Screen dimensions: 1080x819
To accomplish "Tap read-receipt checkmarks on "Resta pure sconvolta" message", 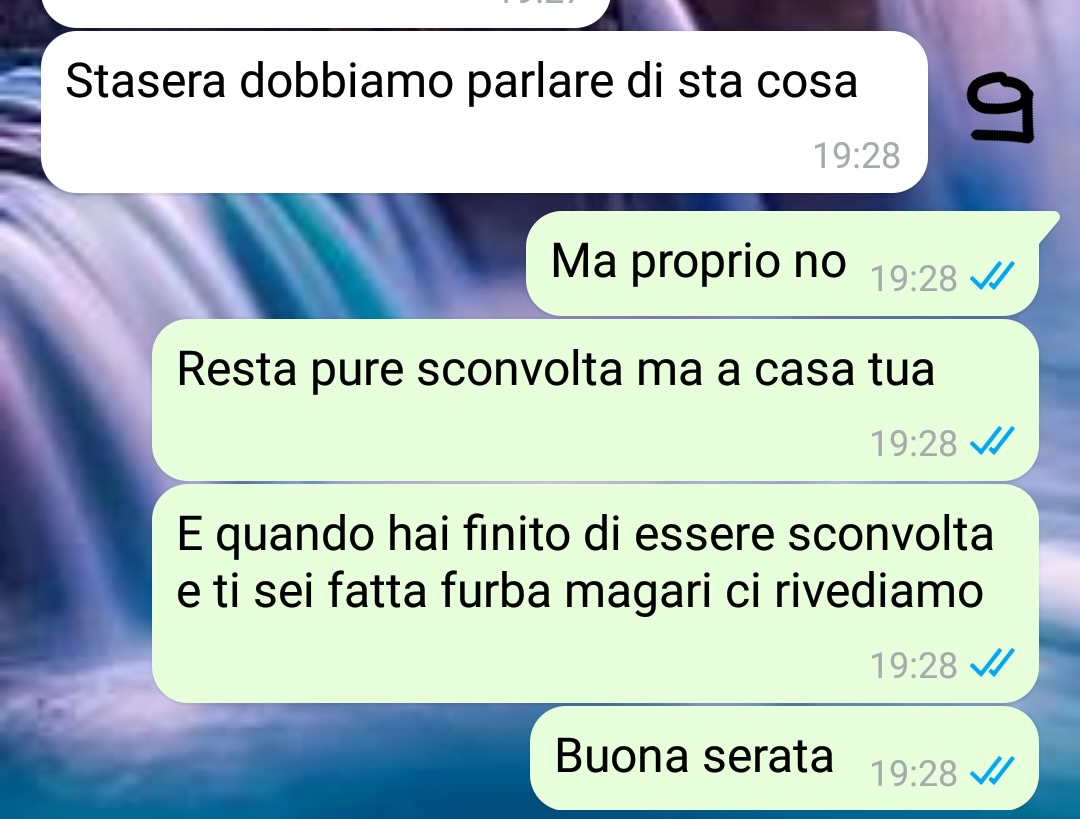I will point(992,442).
